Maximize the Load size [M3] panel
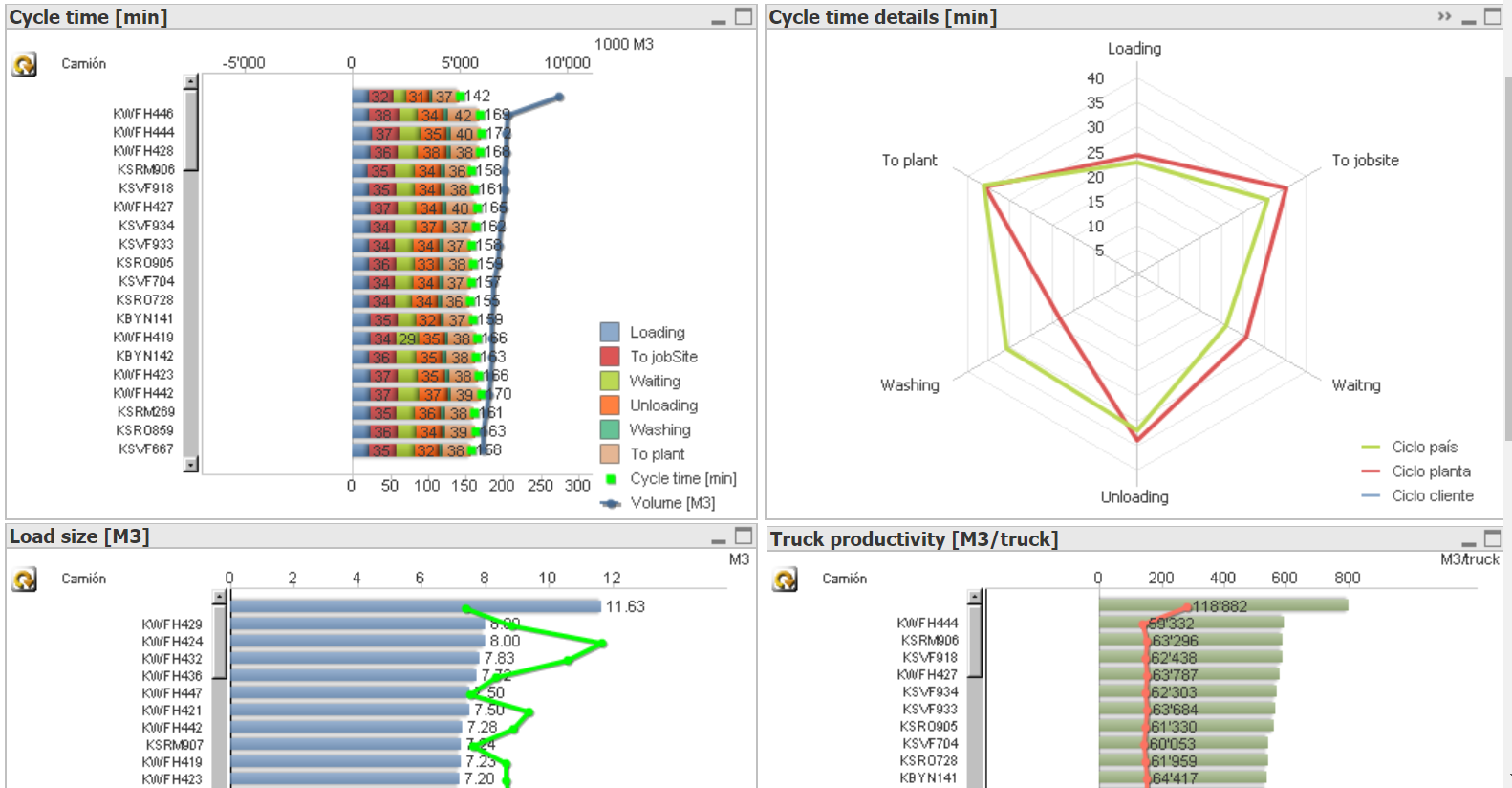Screen dimensions: 1512x788 click(744, 536)
